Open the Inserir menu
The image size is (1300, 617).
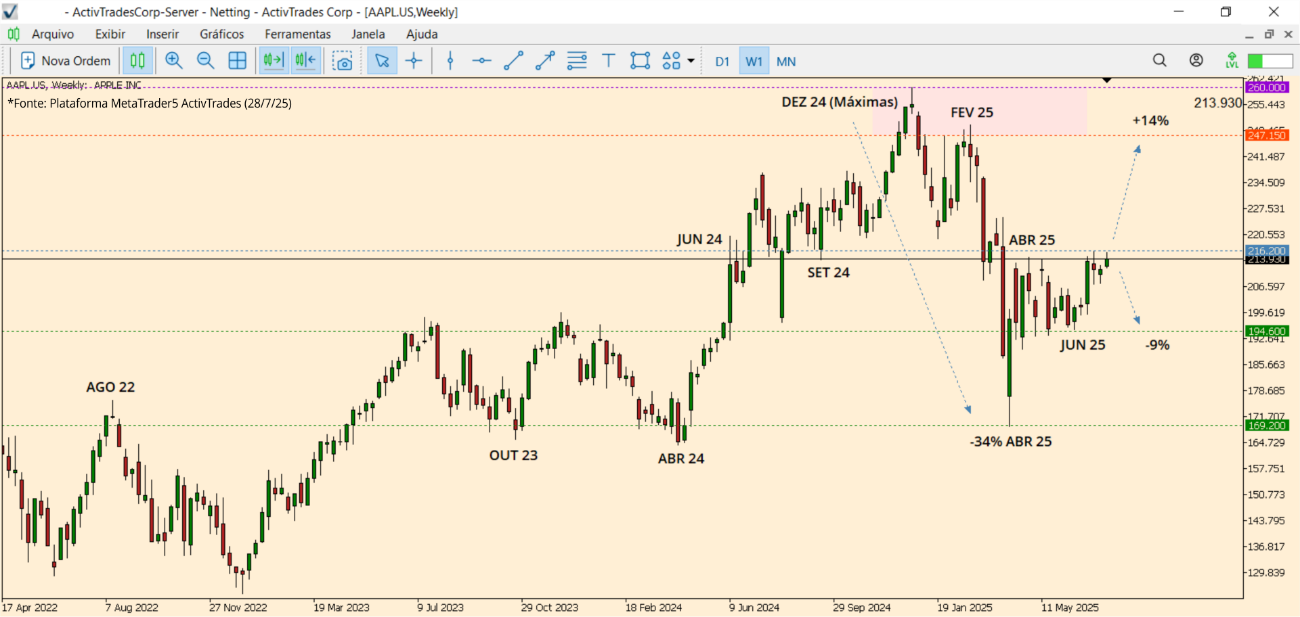pyautogui.click(x=162, y=34)
